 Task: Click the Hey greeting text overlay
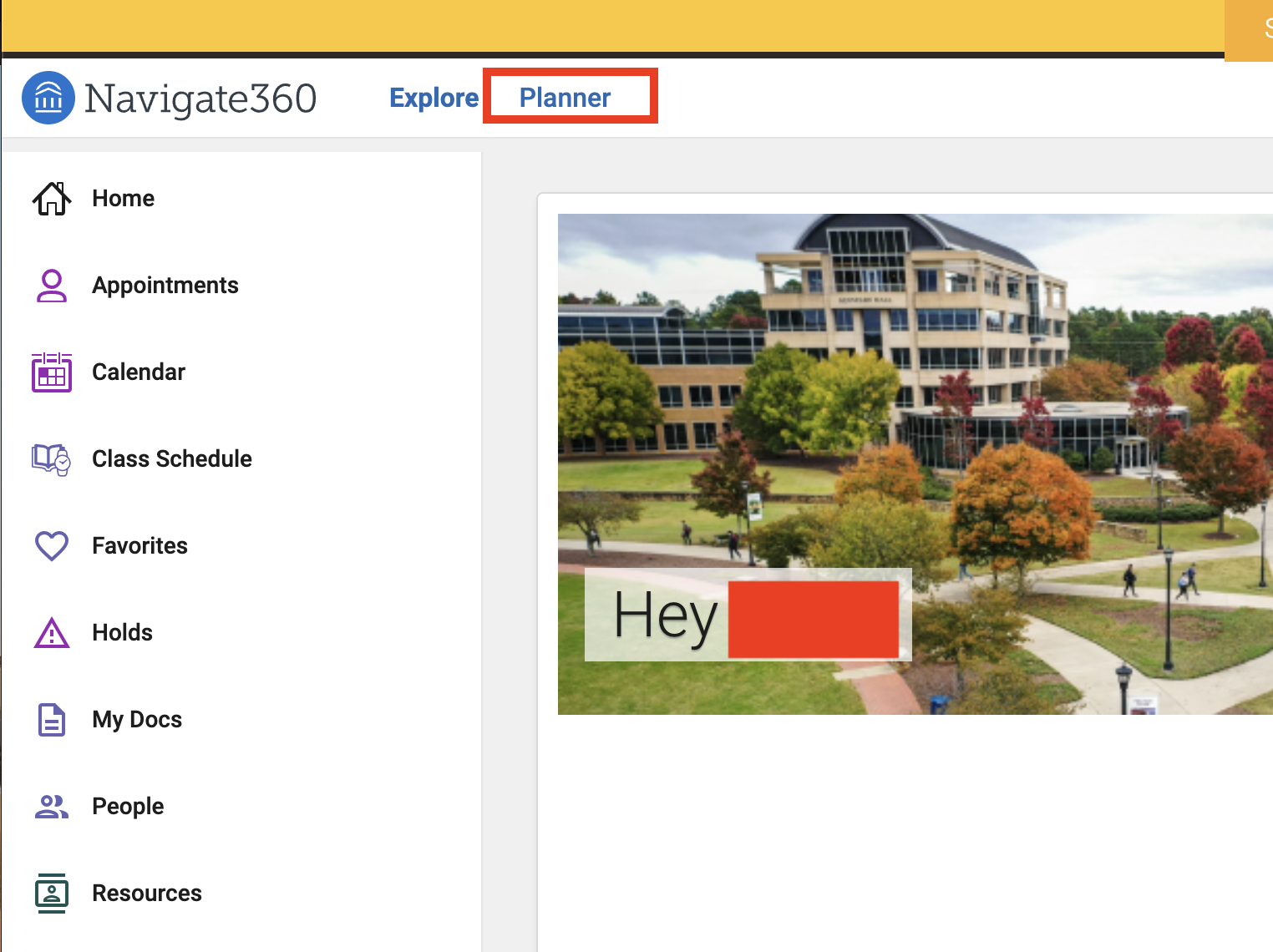click(x=666, y=616)
